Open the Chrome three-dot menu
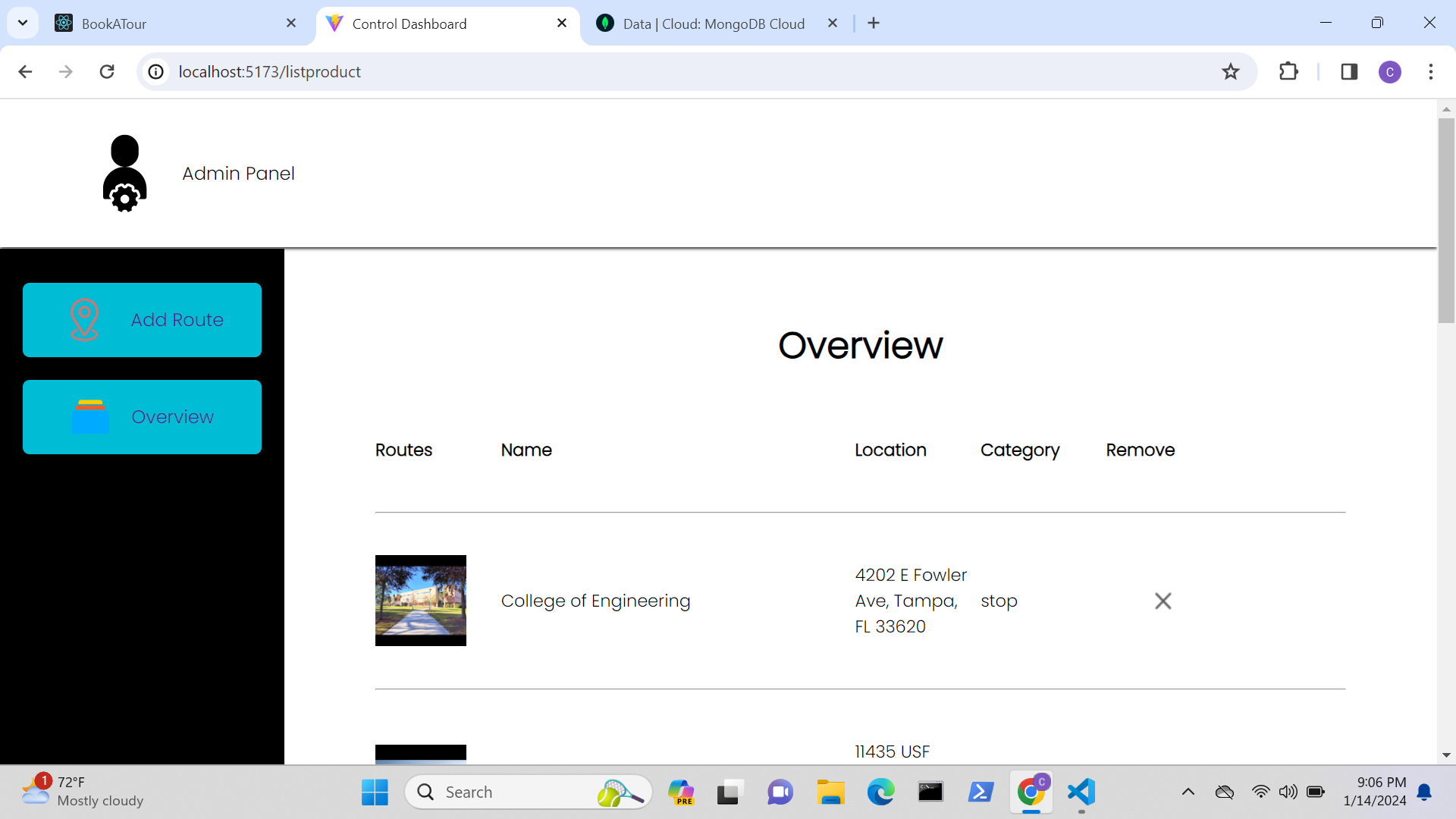This screenshot has width=1456, height=819. click(x=1430, y=72)
